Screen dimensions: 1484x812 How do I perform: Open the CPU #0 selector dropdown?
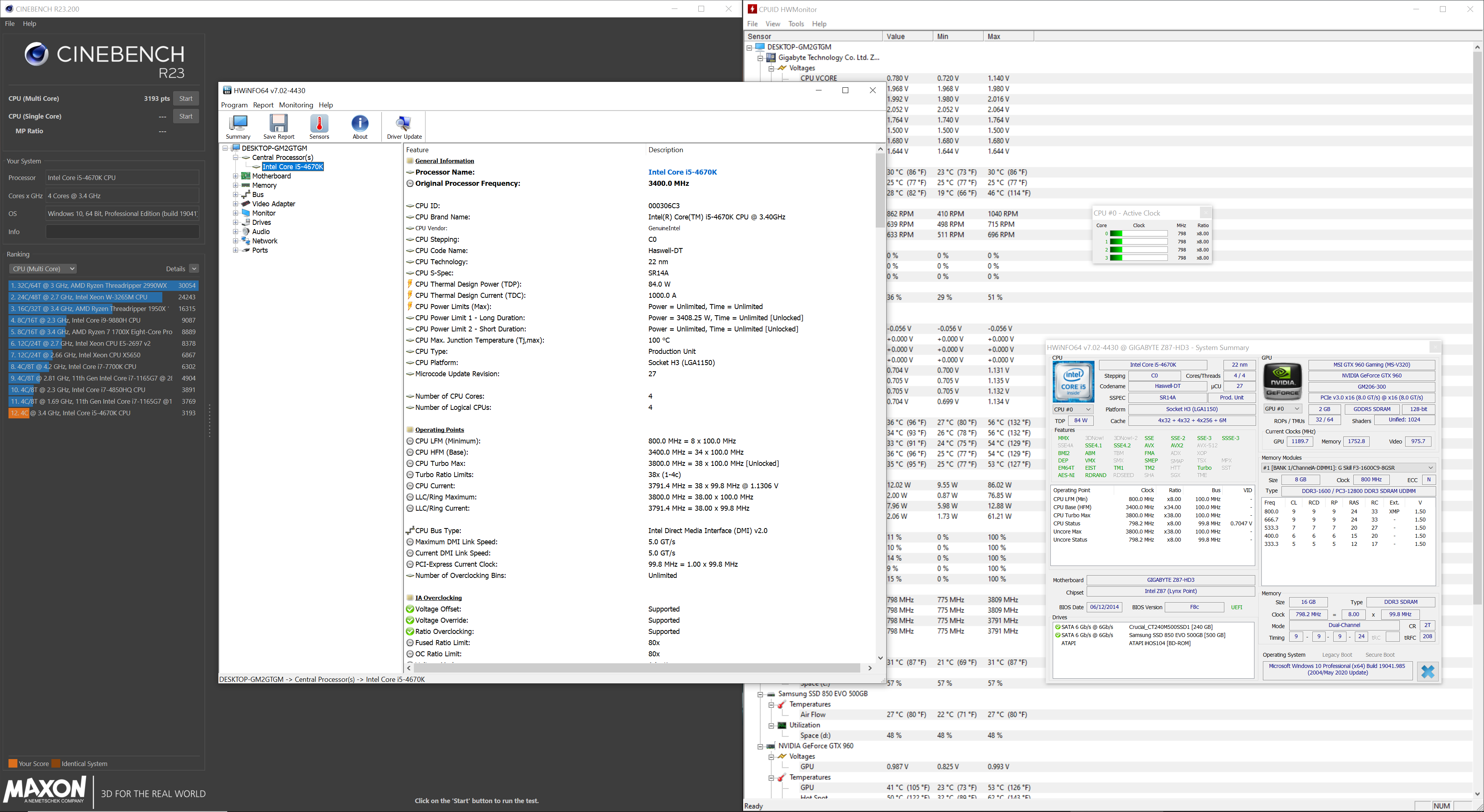point(1072,409)
